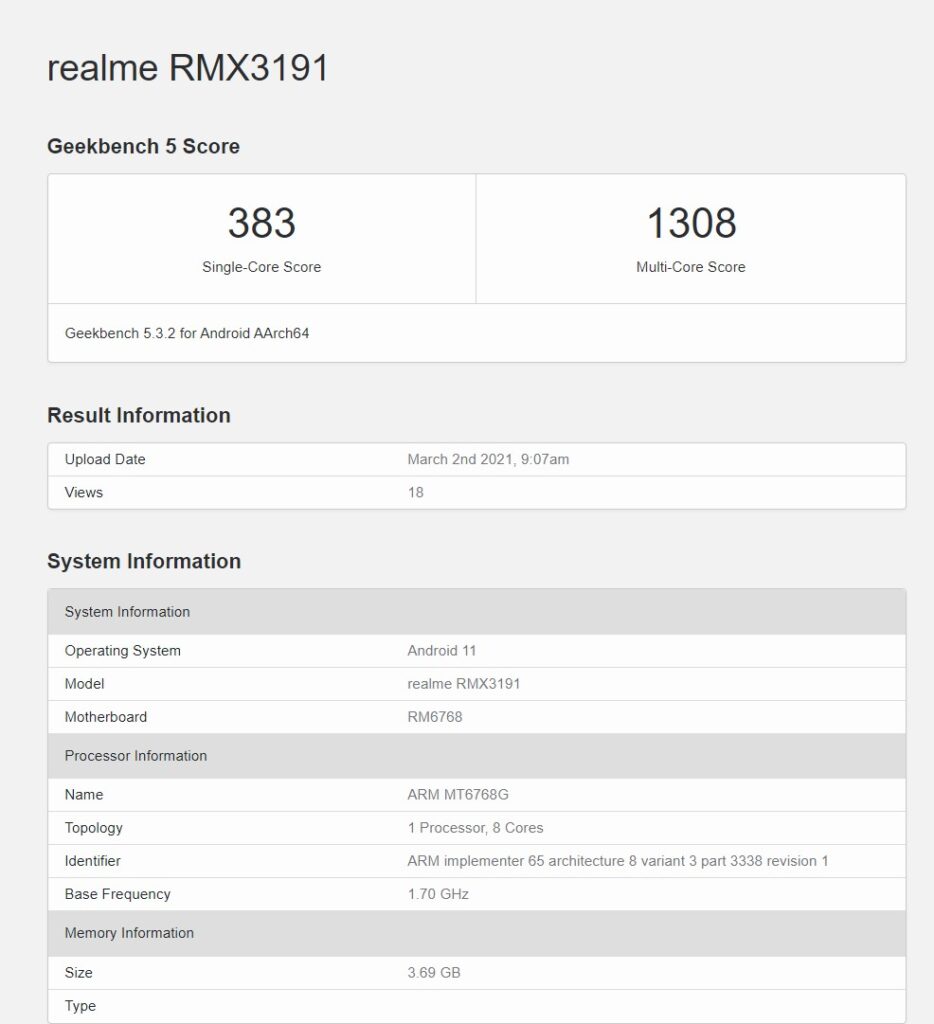Select the Single-Core Score value 383
The height and width of the screenshot is (1024, 934).
click(x=260, y=223)
